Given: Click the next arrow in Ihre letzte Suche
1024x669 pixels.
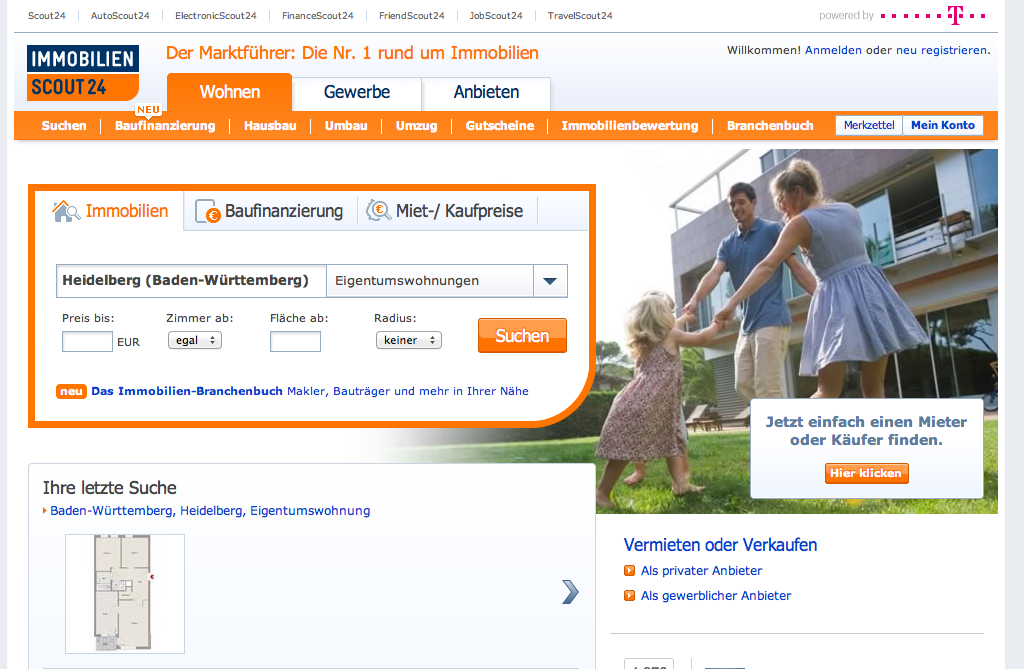Looking at the screenshot, I should pos(570,592).
